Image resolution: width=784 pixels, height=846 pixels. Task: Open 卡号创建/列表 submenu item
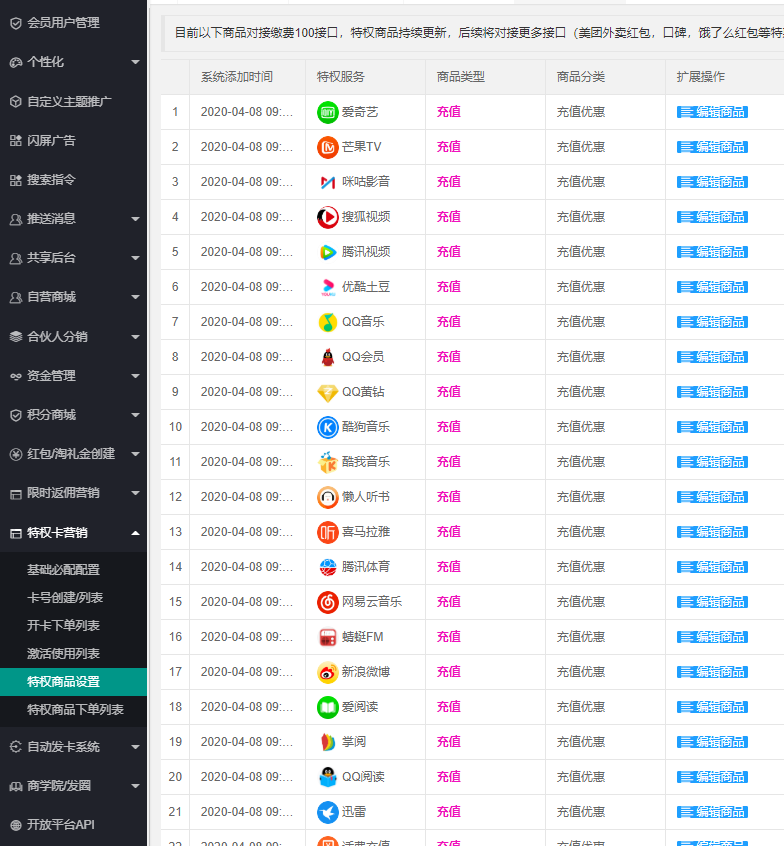click(65, 598)
